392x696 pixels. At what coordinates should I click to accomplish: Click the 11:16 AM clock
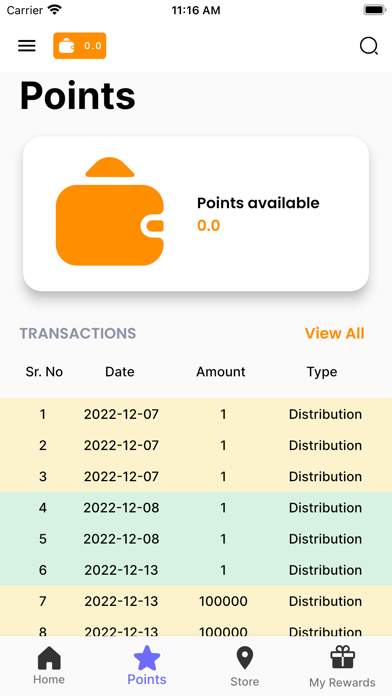[x=196, y=10]
